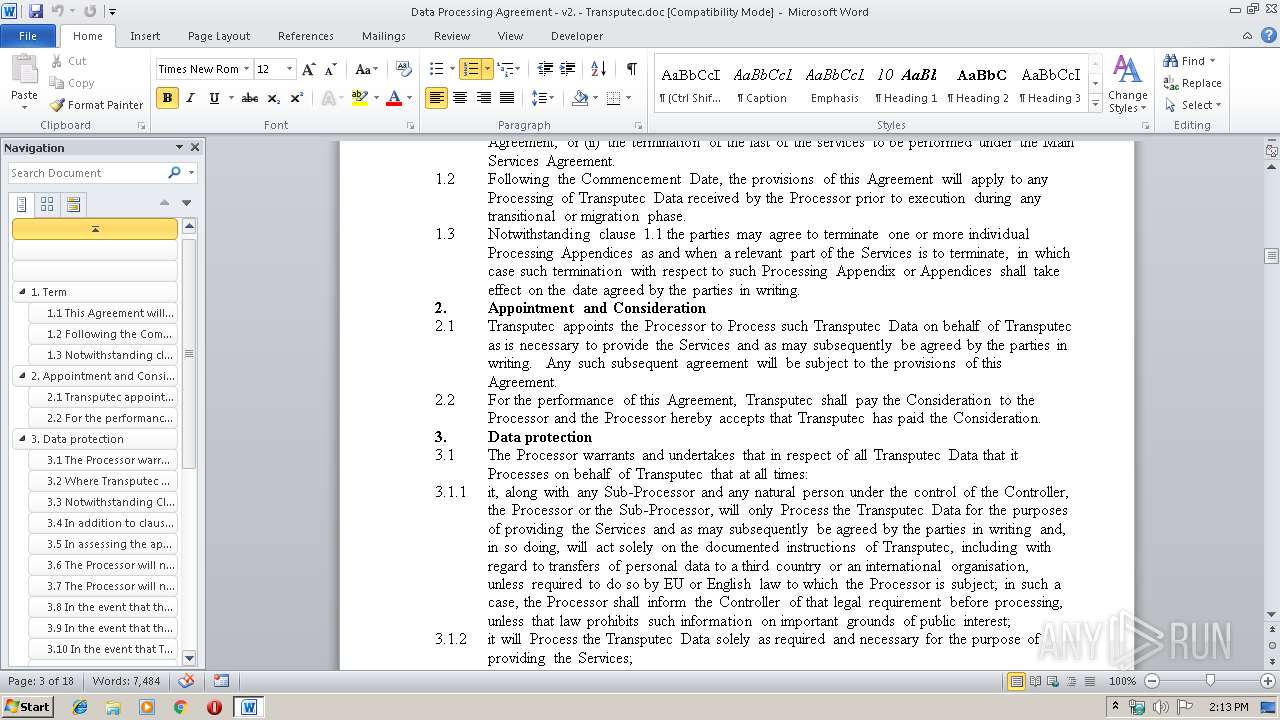This screenshot has height=720, width=1280.
Task: Open the font size dropdown
Action: click(x=290, y=69)
